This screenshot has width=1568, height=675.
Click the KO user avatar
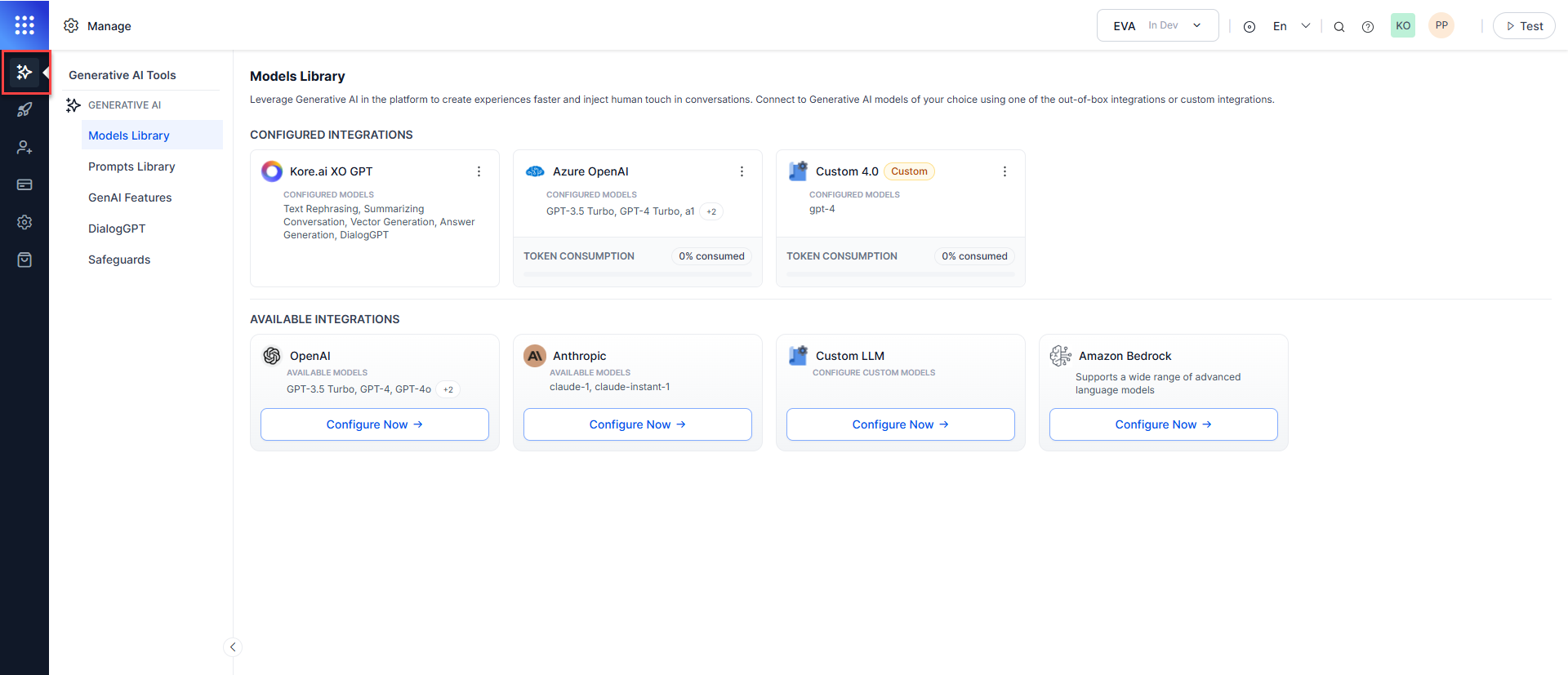point(1403,25)
